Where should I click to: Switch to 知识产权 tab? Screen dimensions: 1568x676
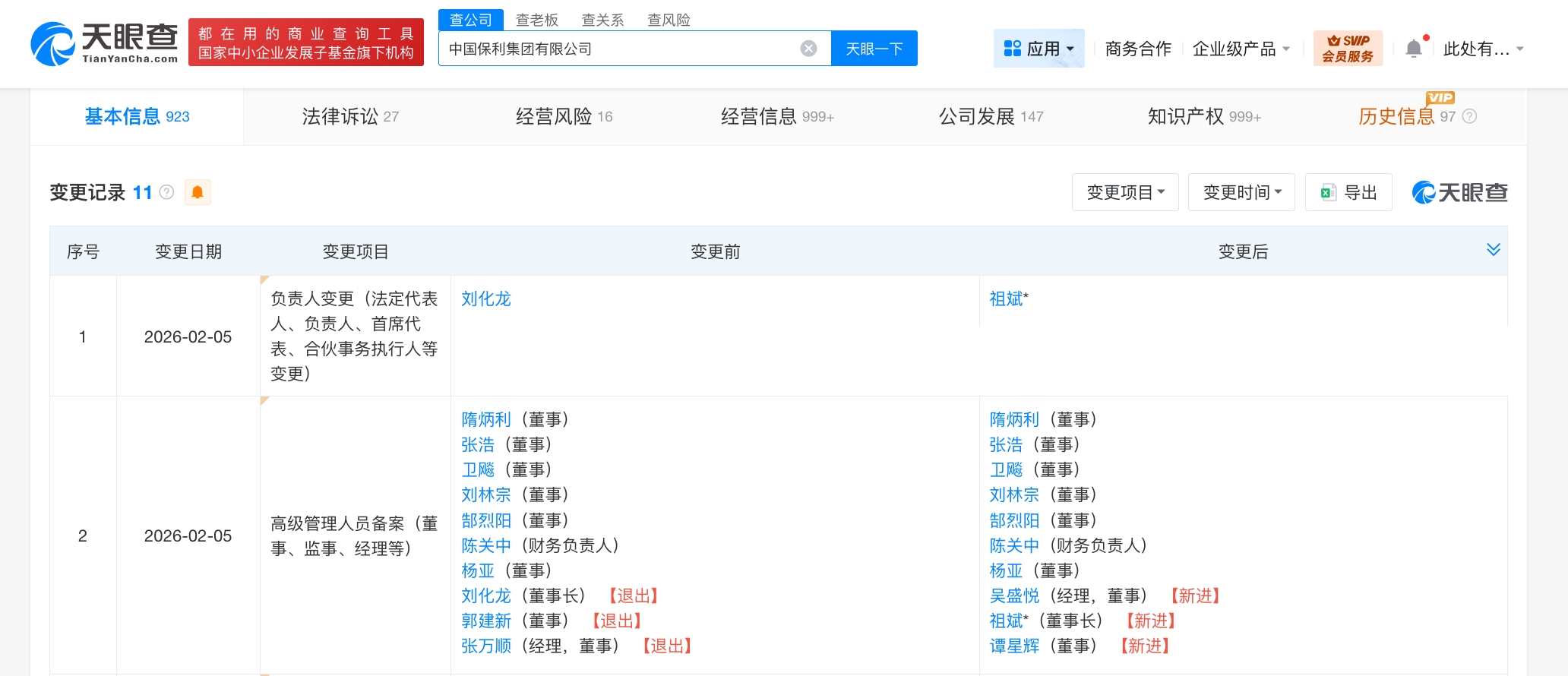1203,116
